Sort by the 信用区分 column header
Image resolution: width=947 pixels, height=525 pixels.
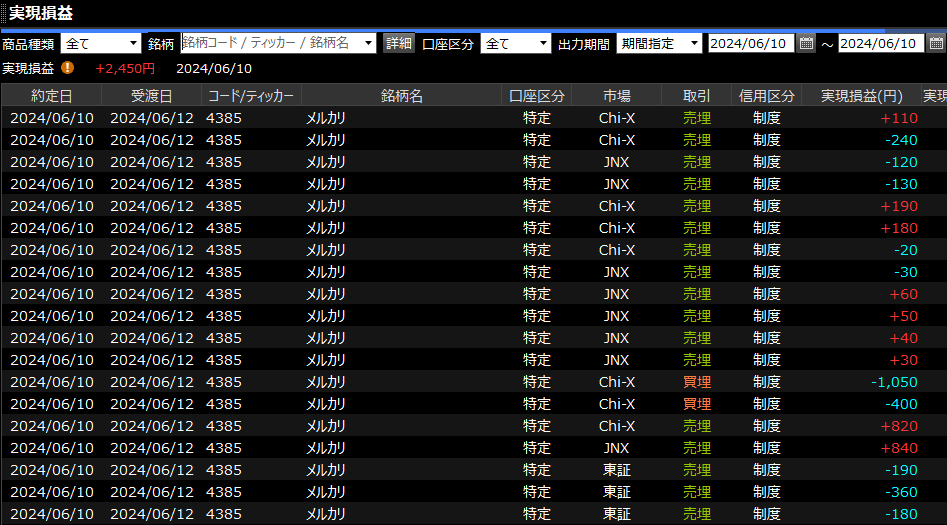(x=766, y=95)
